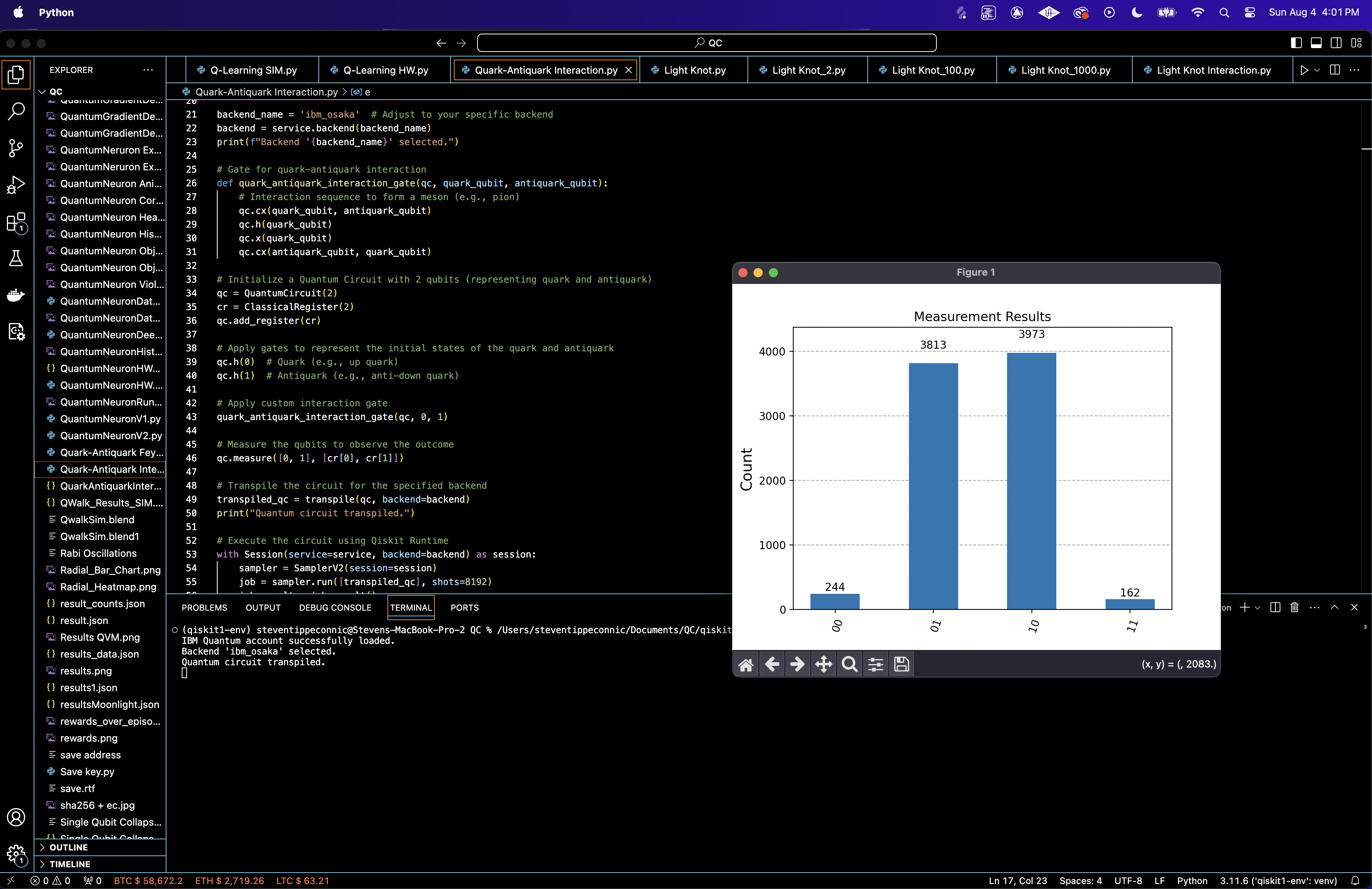Open macOS Spotlight search icon
The width and height of the screenshot is (1372, 889).
pos(1224,12)
